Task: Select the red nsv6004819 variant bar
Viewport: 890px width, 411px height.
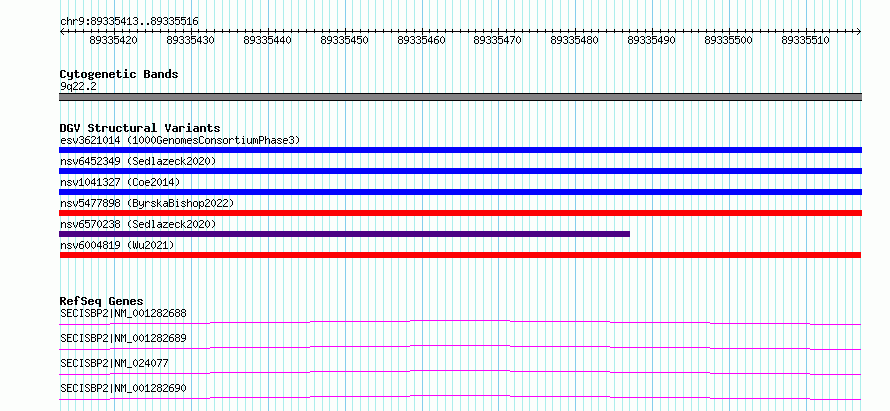Action: click(x=460, y=255)
